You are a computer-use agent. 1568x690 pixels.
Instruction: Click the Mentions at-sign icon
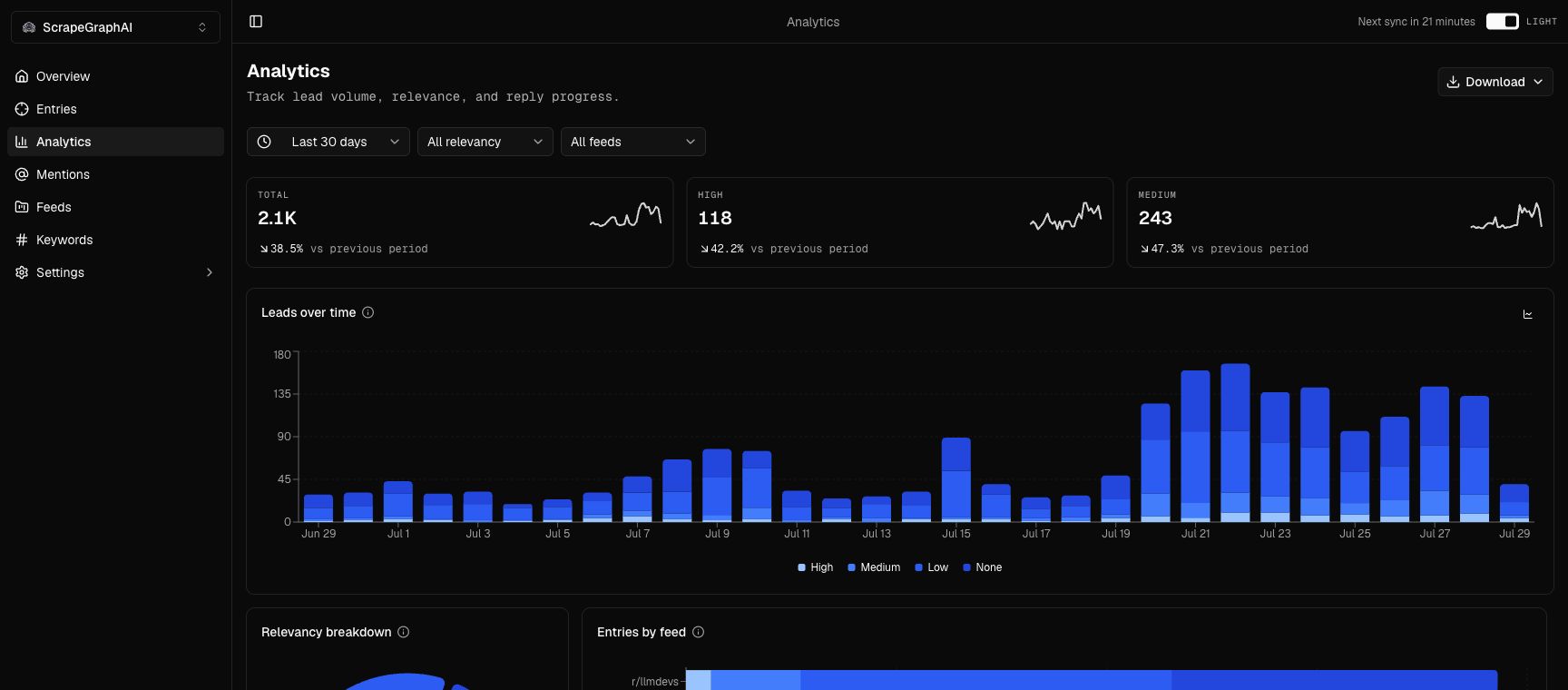click(x=22, y=174)
